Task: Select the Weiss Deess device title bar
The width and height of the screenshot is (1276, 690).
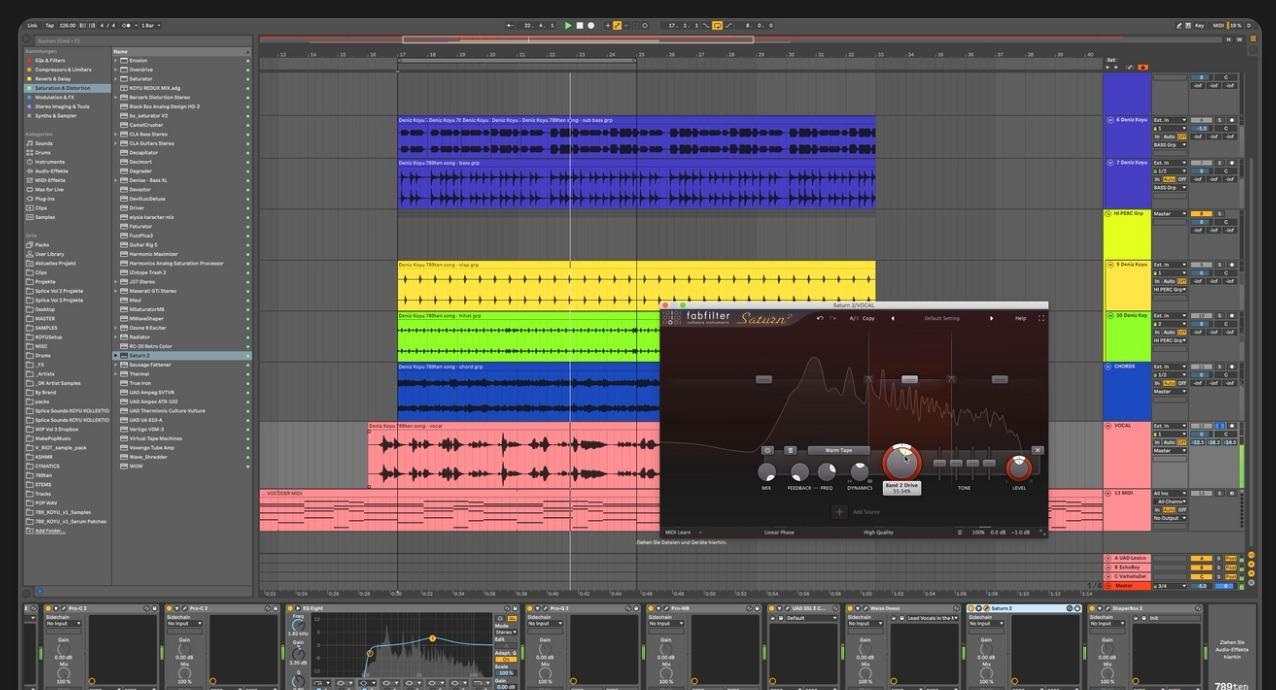Action: (904, 608)
